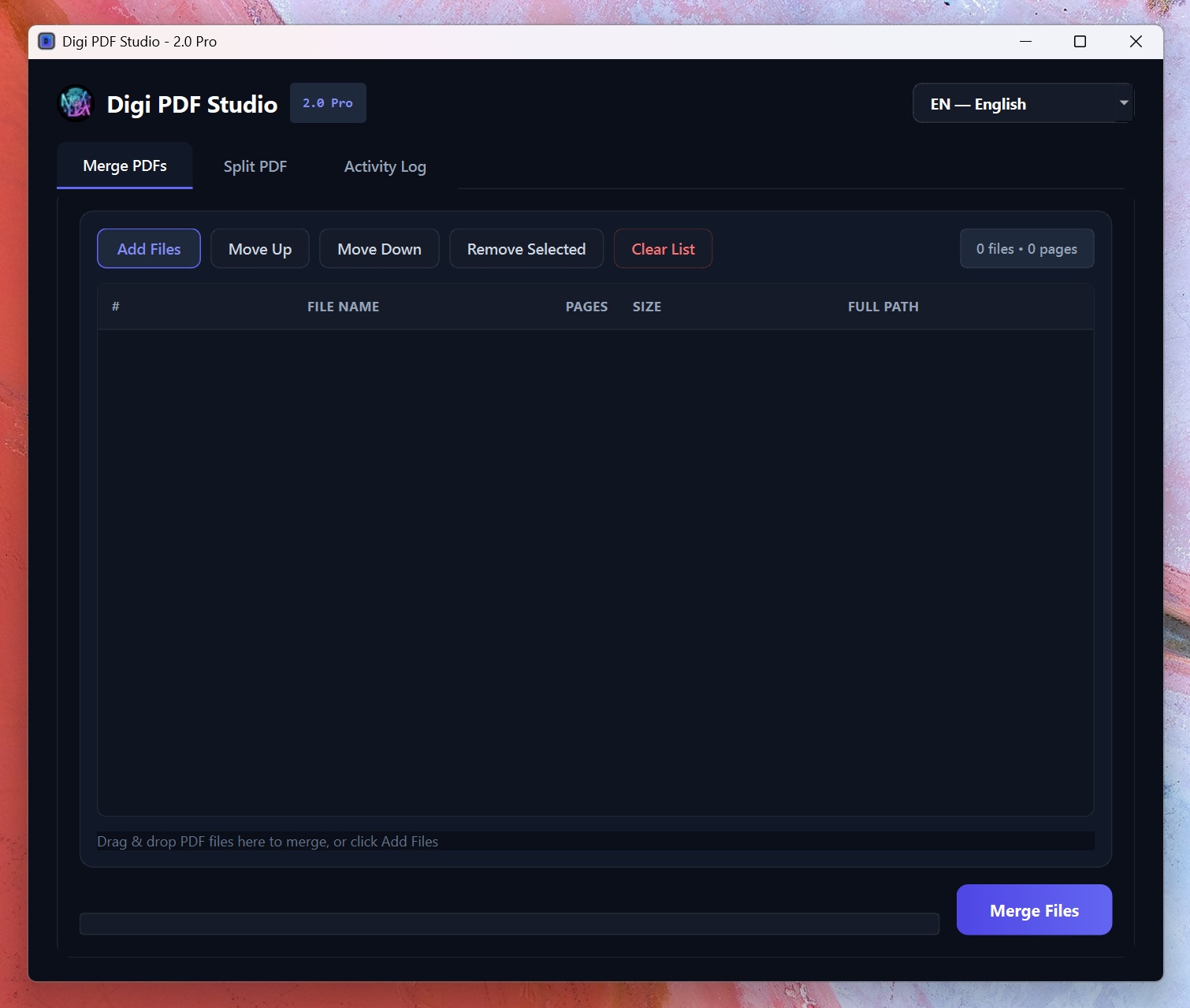Image resolution: width=1190 pixels, height=1008 pixels.
Task: Click the FILE NAME column header
Action: [344, 307]
